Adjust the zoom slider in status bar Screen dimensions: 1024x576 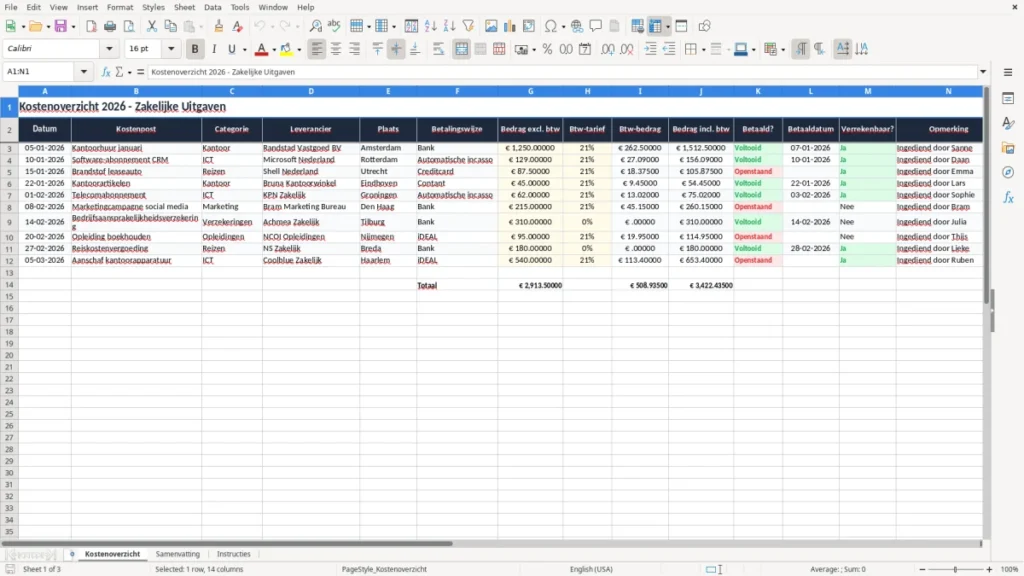(955, 569)
